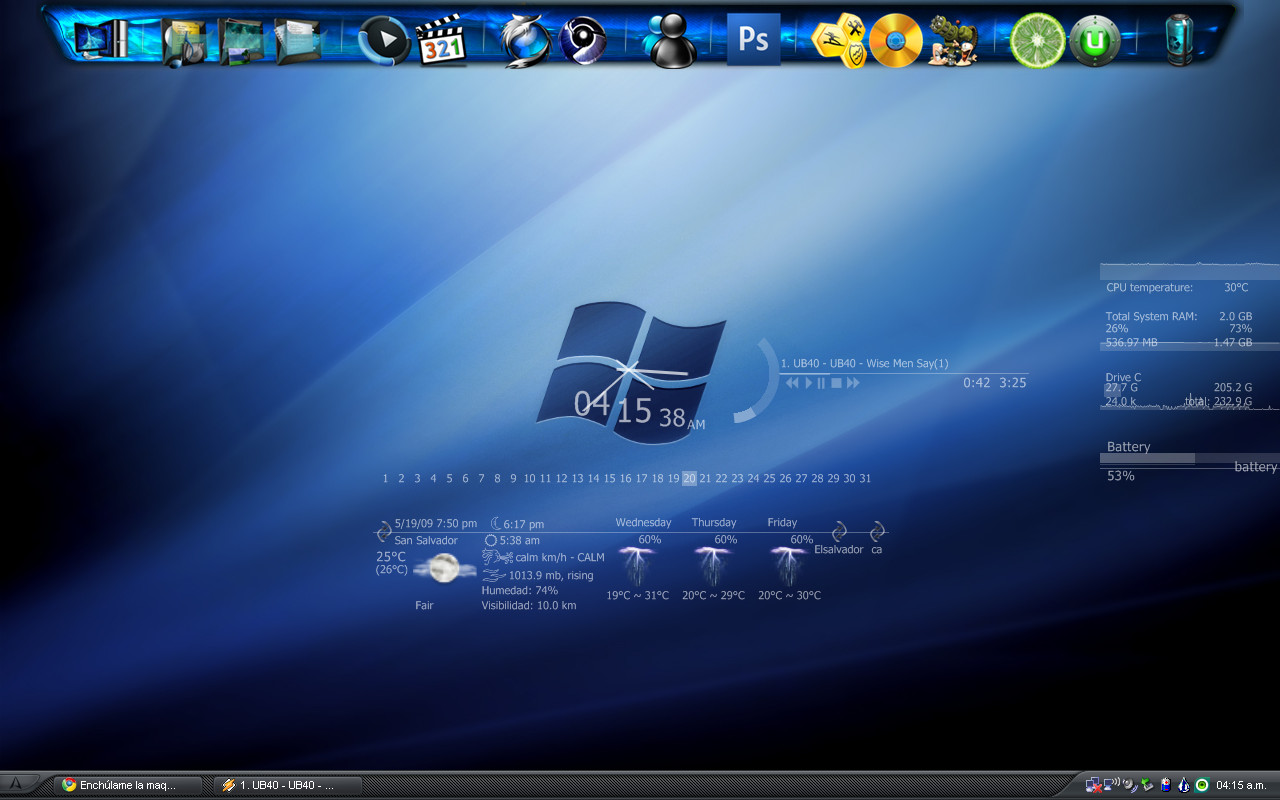Select day 31 in the calendar strip
The image size is (1280, 800).
point(865,478)
